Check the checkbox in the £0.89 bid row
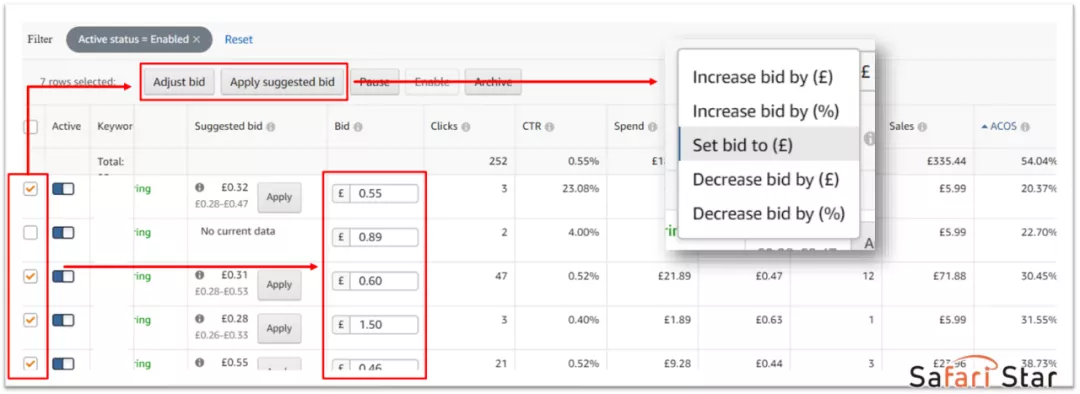The image size is (1080, 394). pyautogui.click(x=30, y=233)
